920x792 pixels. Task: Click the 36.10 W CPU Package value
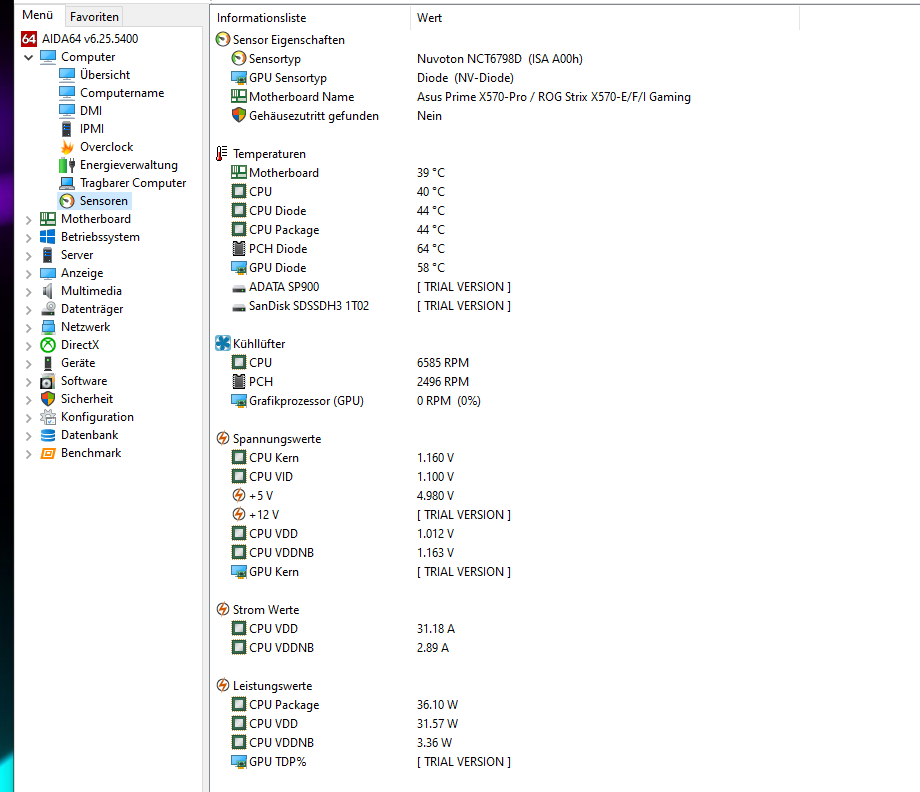[x=438, y=705]
